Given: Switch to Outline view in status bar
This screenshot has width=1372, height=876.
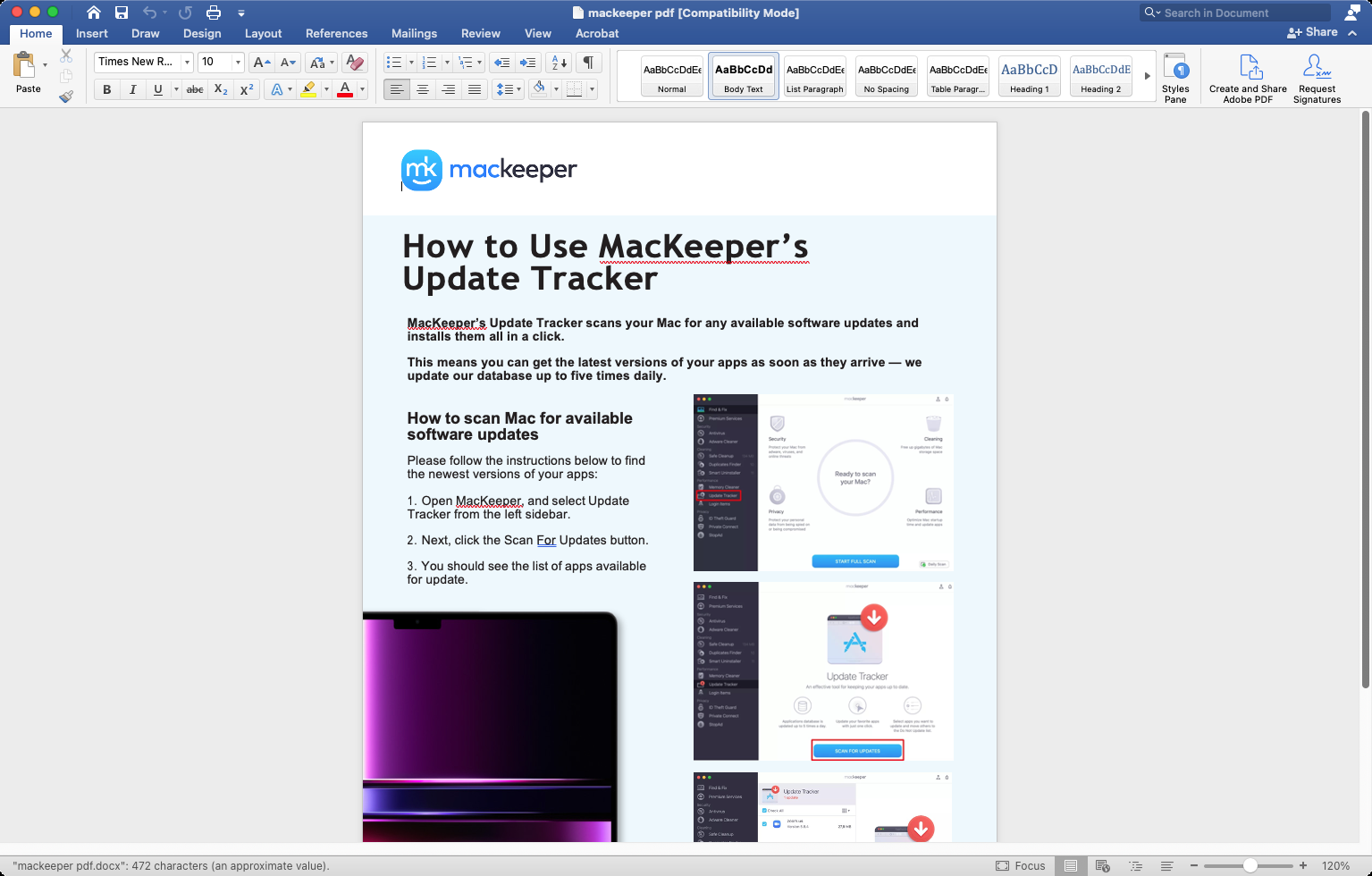Looking at the screenshot, I should [x=1135, y=865].
